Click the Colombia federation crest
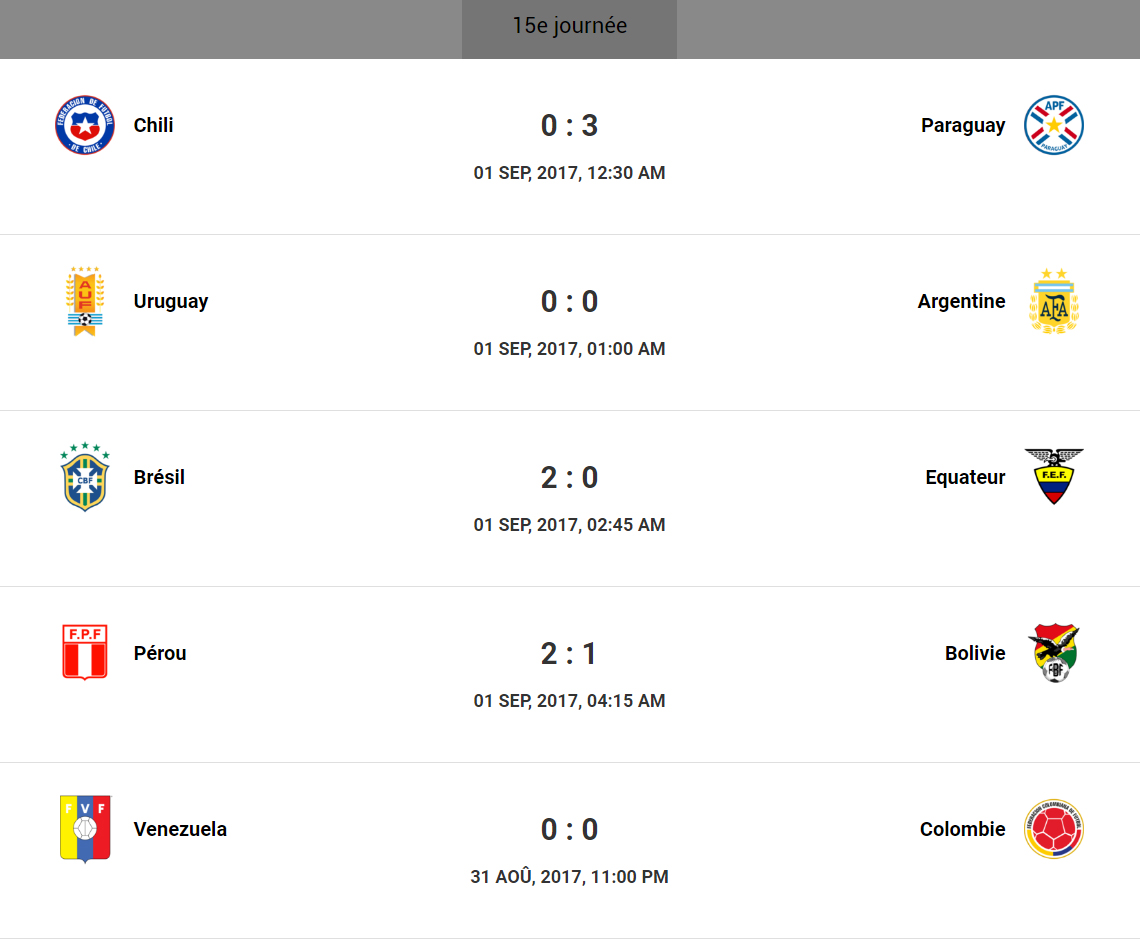Screen dimensions: 1140x952 coord(1054,829)
